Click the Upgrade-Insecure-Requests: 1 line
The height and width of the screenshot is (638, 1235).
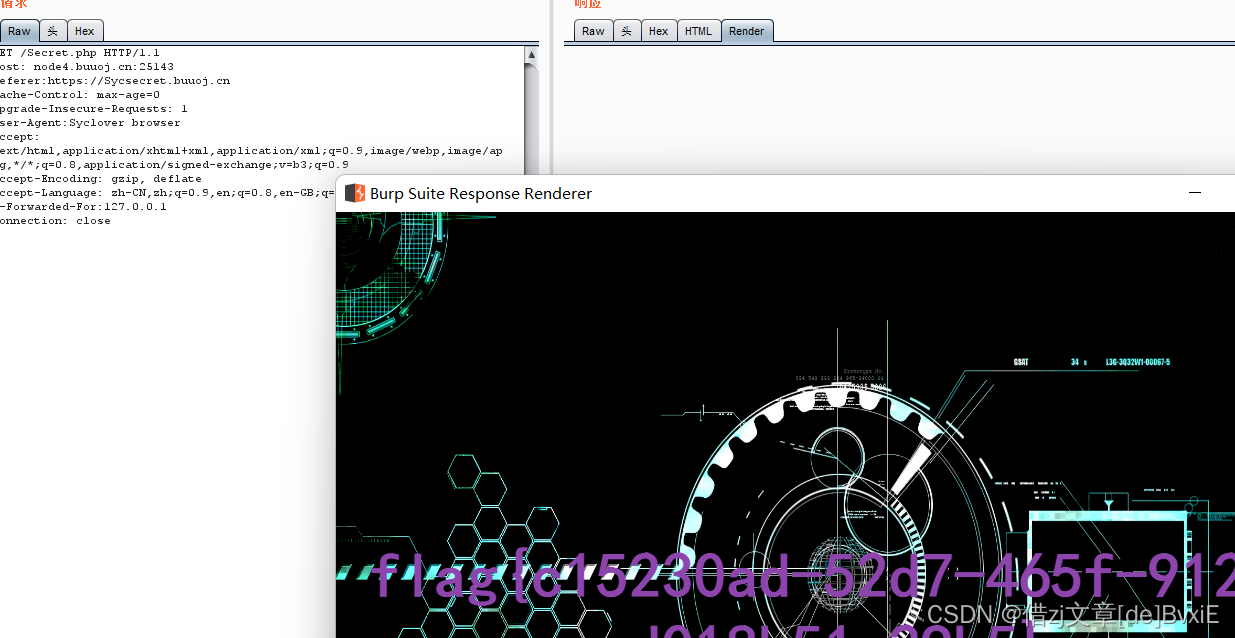(x=94, y=109)
